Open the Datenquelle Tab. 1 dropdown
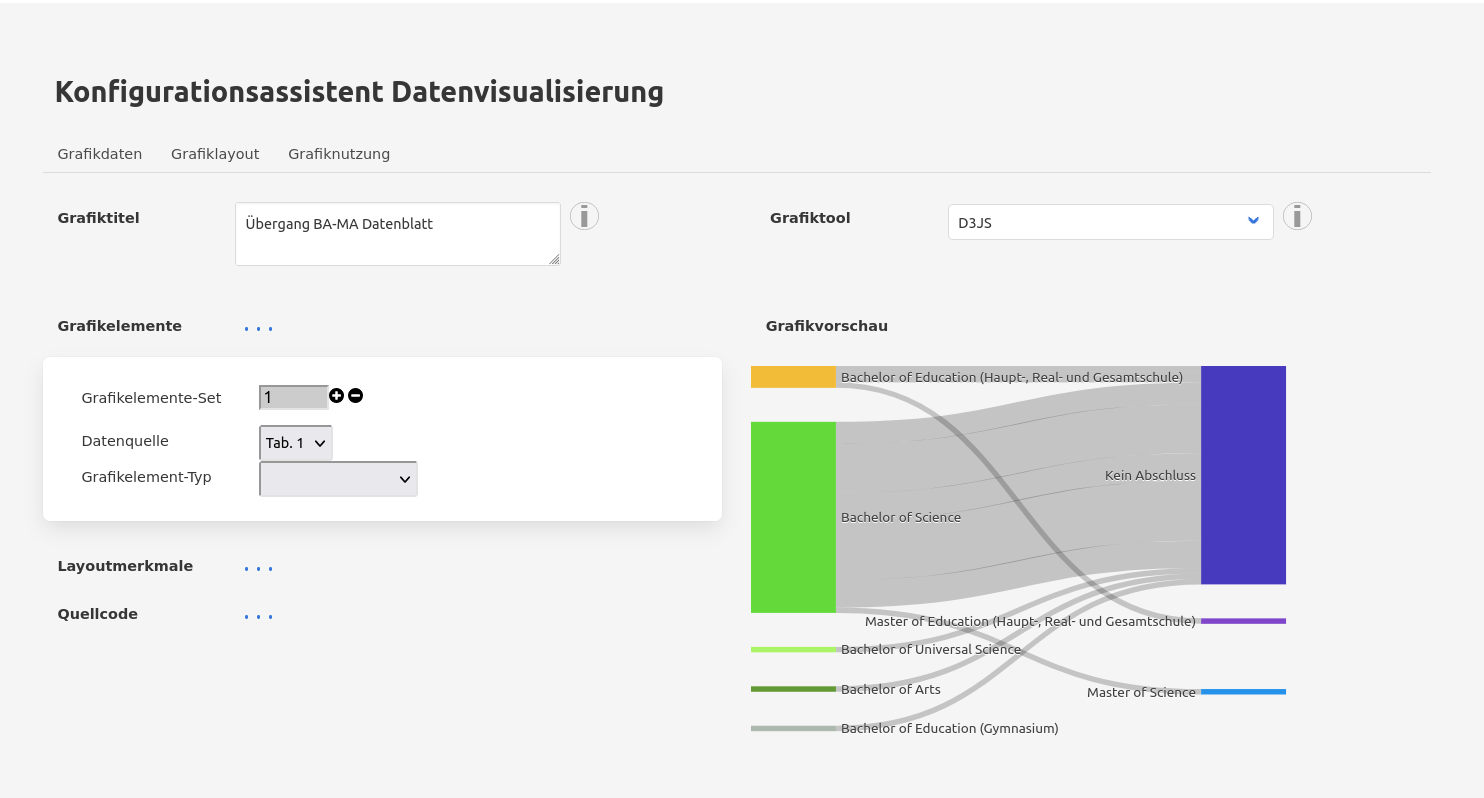The width and height of the screenshot is (1484, 798). (x=295, y=443)
